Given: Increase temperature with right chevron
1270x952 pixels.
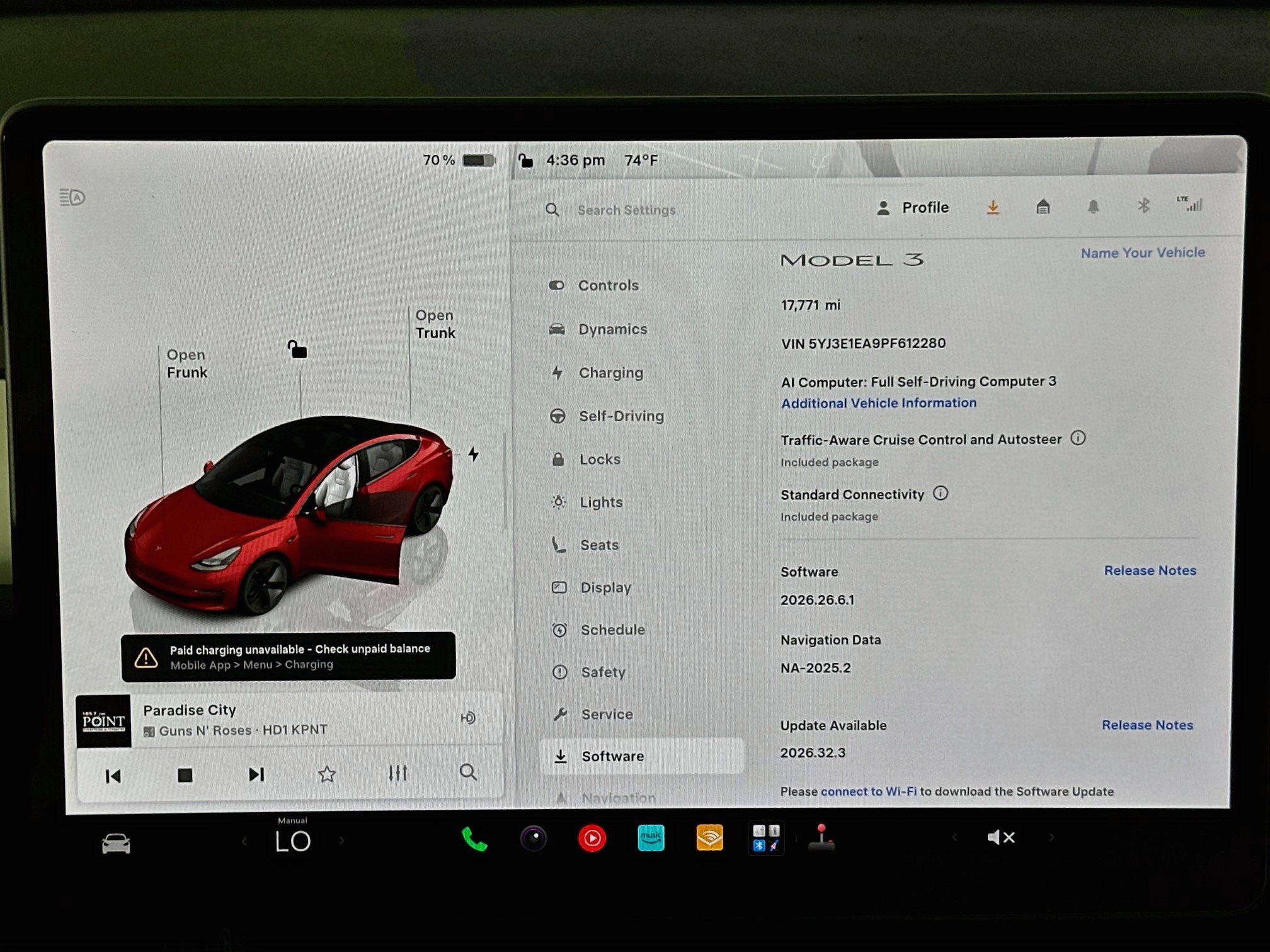Looking at the screenshot, I should pyautogui.click(x=341, y=841).
